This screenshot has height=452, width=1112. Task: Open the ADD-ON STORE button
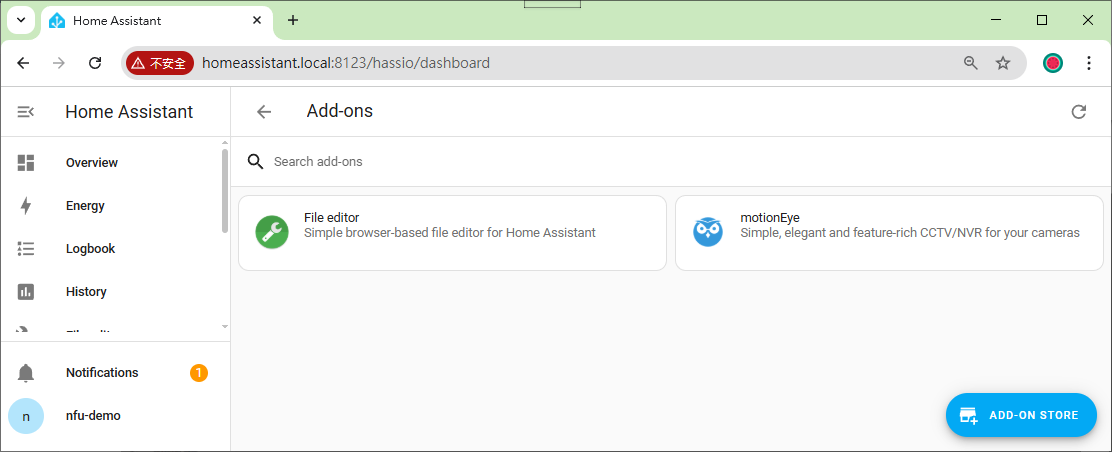pos(1021,415)
